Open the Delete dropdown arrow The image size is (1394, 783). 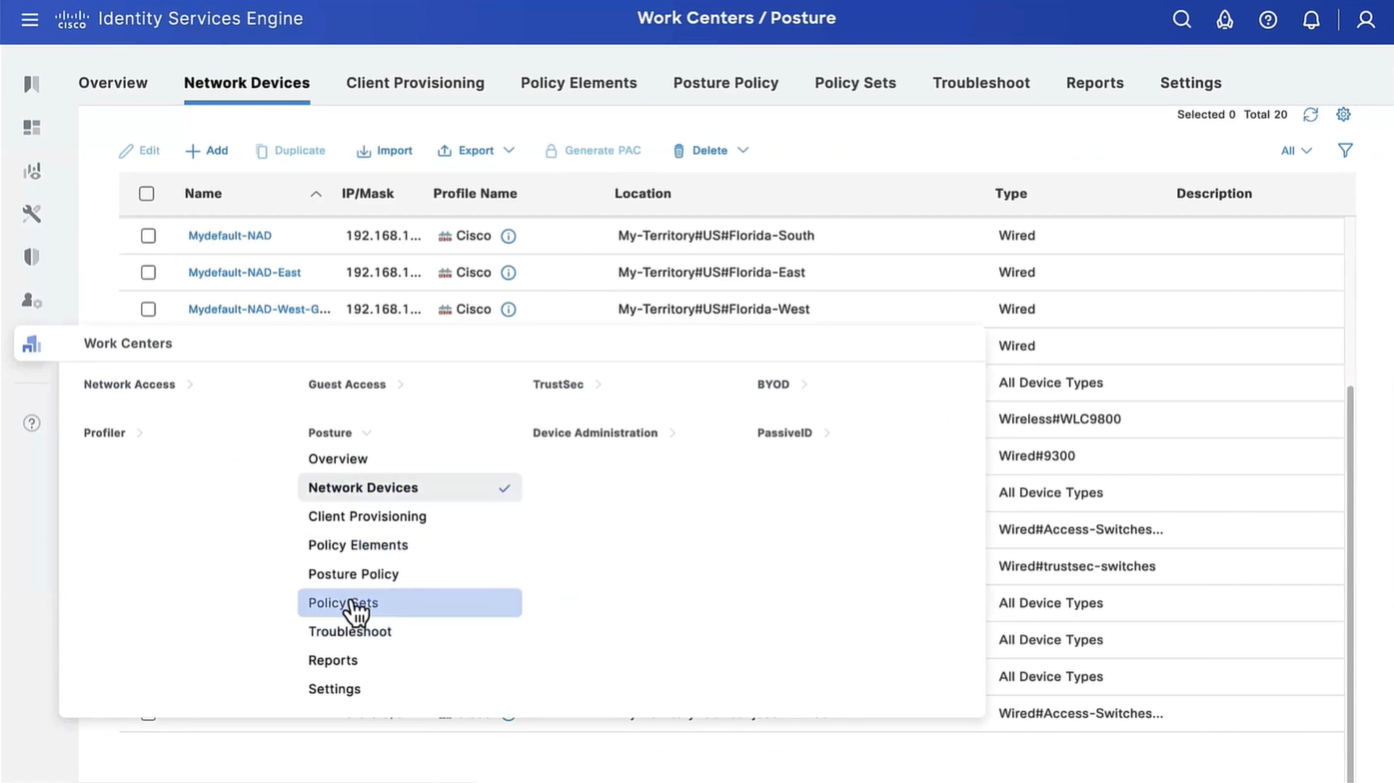click(x=743, y=151)
